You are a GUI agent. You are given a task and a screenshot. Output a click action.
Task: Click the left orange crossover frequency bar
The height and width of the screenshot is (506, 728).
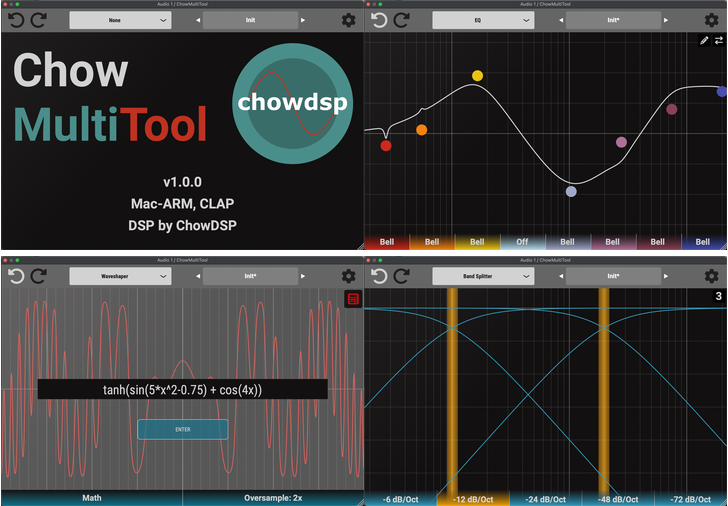click(x=452, y=390)
